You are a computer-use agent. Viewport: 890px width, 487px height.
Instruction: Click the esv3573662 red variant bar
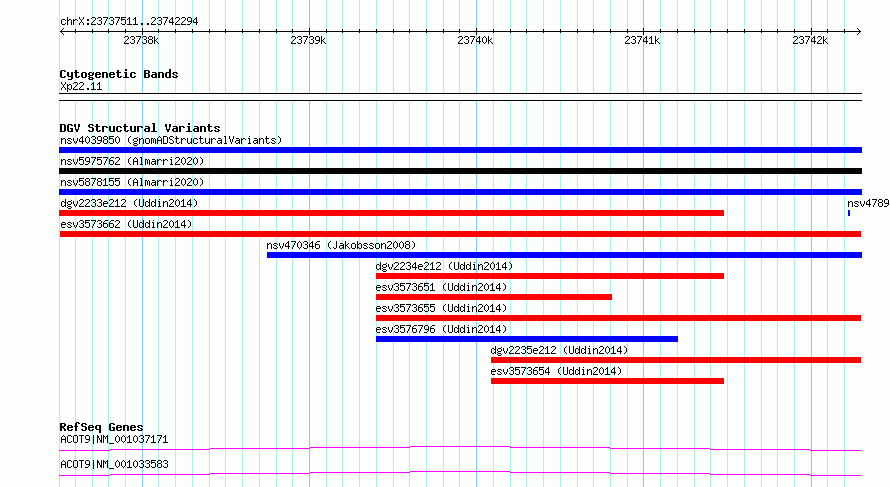pyautogui.click(x=460, y=234)
